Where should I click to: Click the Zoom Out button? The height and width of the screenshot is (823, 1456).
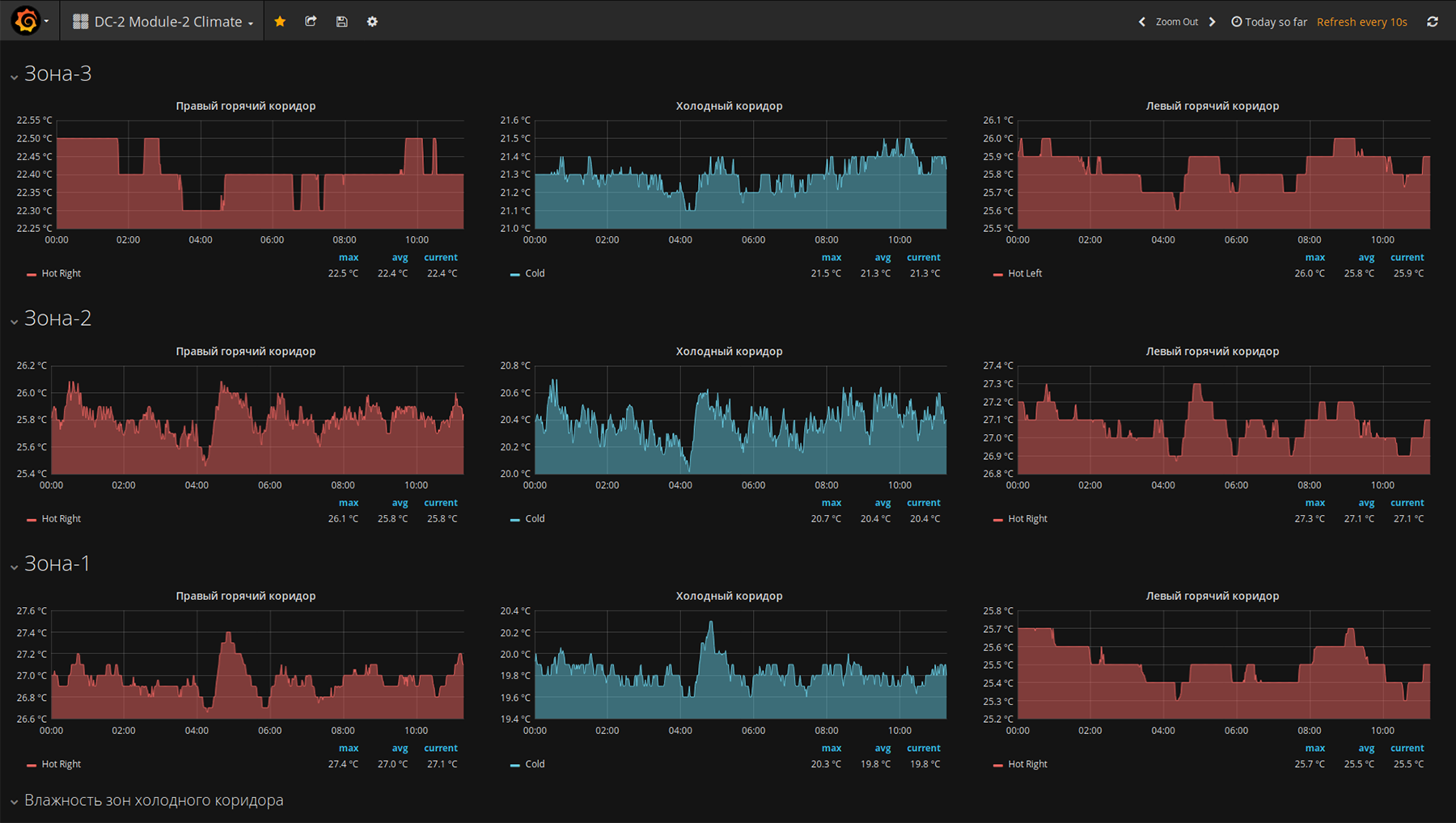1177,22
